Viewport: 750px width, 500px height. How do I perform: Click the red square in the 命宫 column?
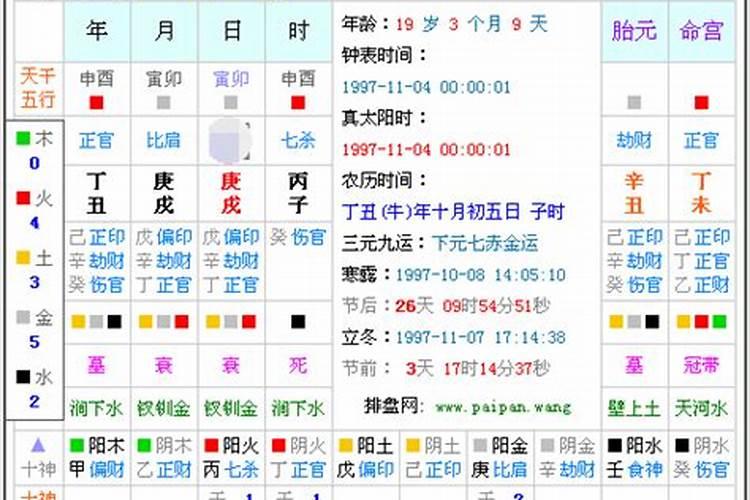[702, 102]
